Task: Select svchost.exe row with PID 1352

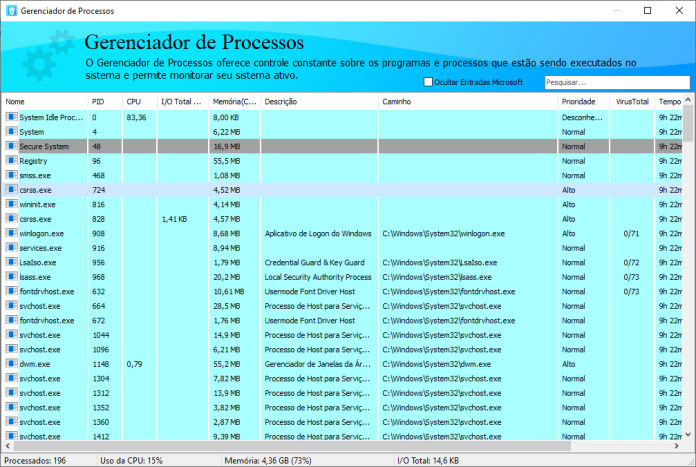Action: click(342, 408)
